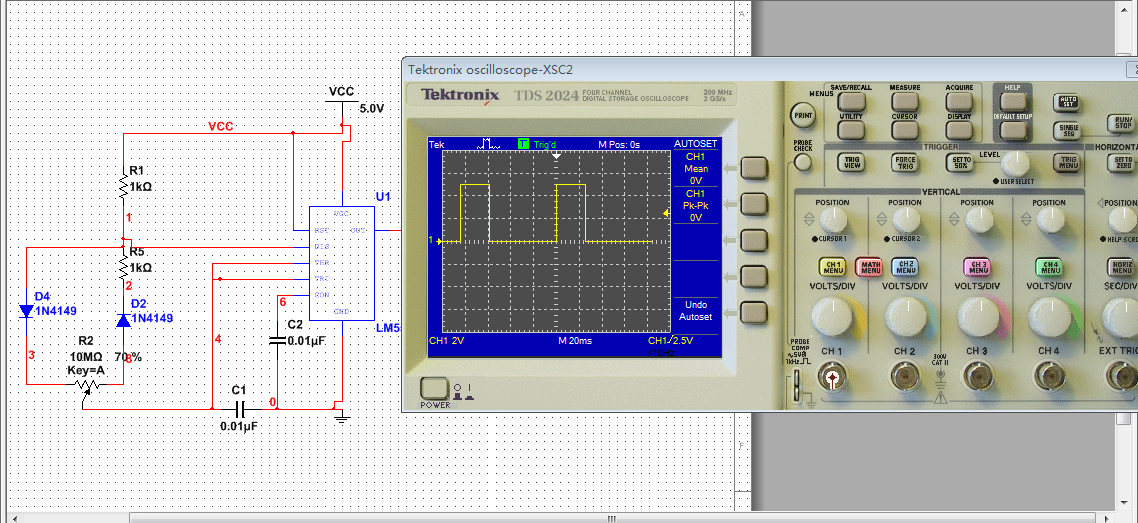Toggle the red MATH MENU button
This screenshot has height=523, width=1138.
[869, 266]
